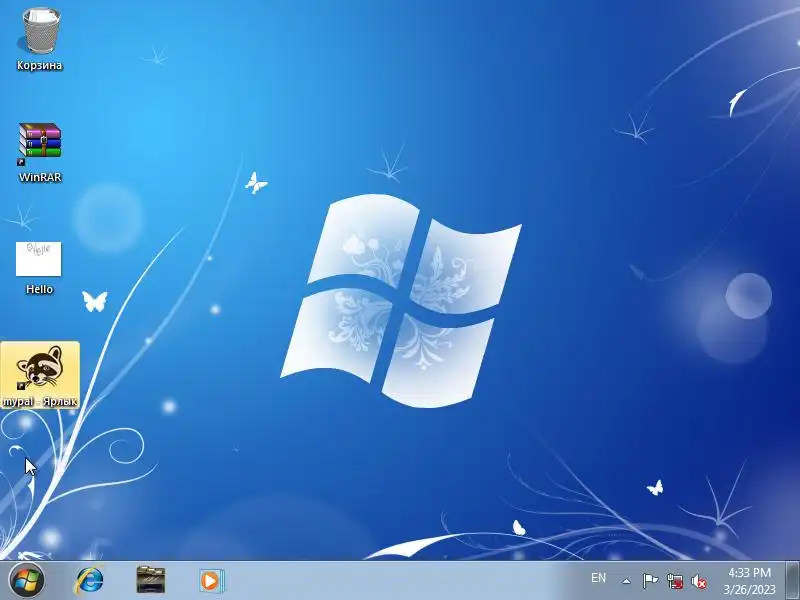The image size is (800, 600).
Task: Launch Internet Explorer from the taskbar
Action: (90, 580)
